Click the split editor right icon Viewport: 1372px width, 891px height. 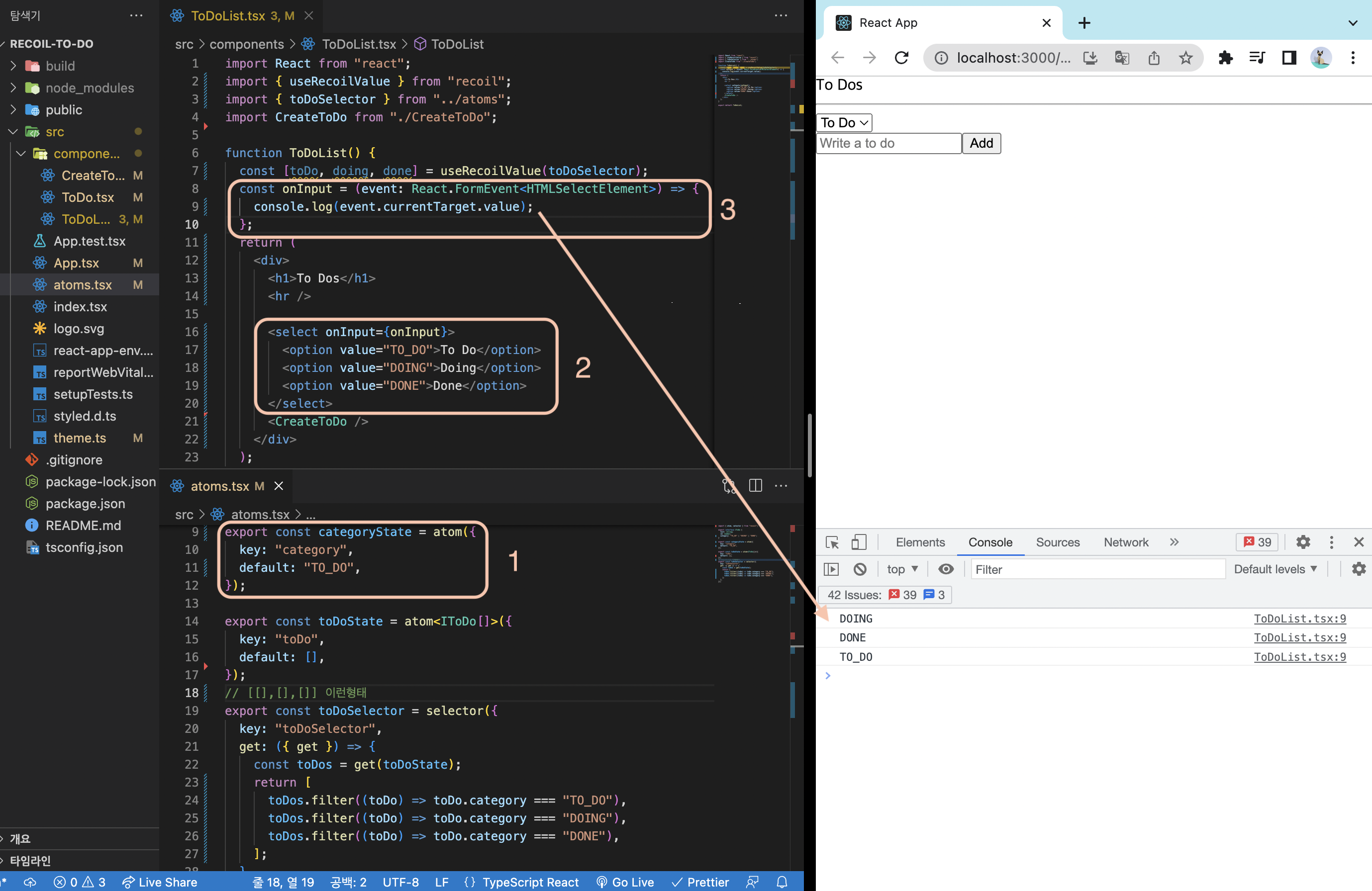point(755,486)
